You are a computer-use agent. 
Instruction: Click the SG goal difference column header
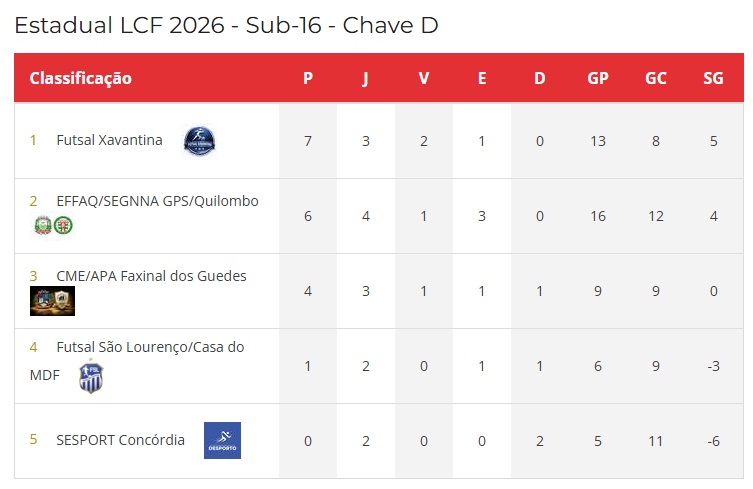click(x=713, y=78)
